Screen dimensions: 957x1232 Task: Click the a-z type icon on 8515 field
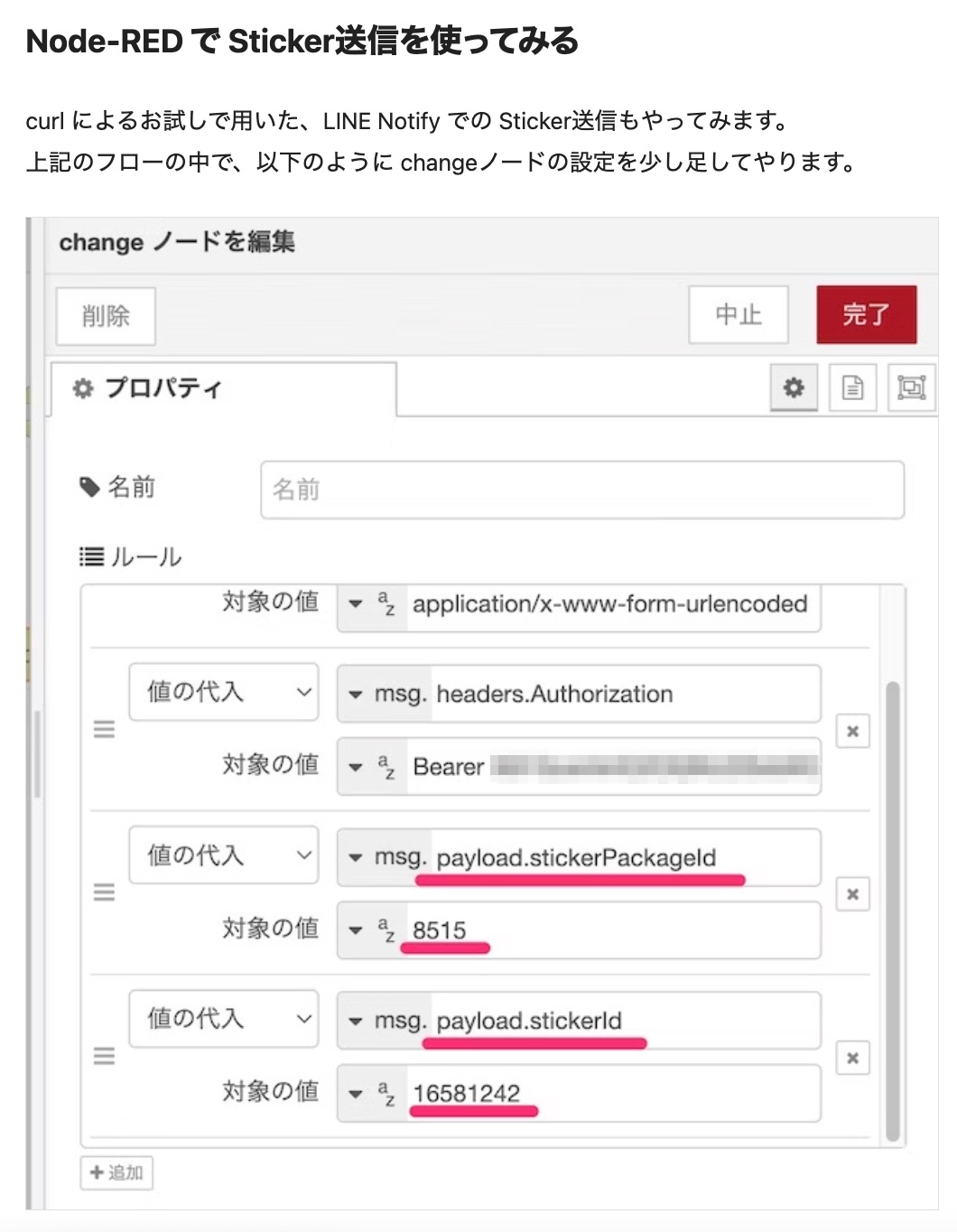pos(386,930)
